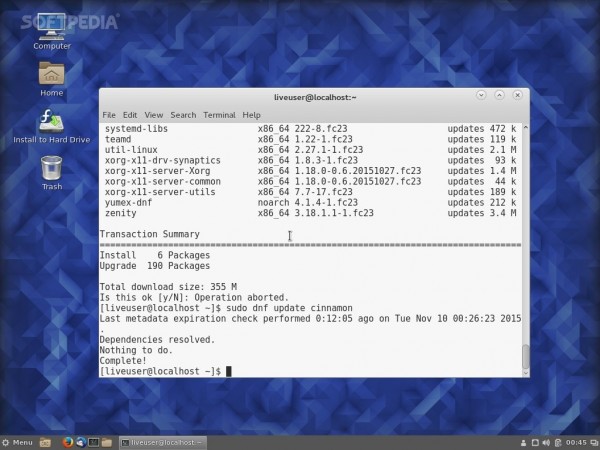
Task: Click the final command prompt cursor
Action: (228, 371)
